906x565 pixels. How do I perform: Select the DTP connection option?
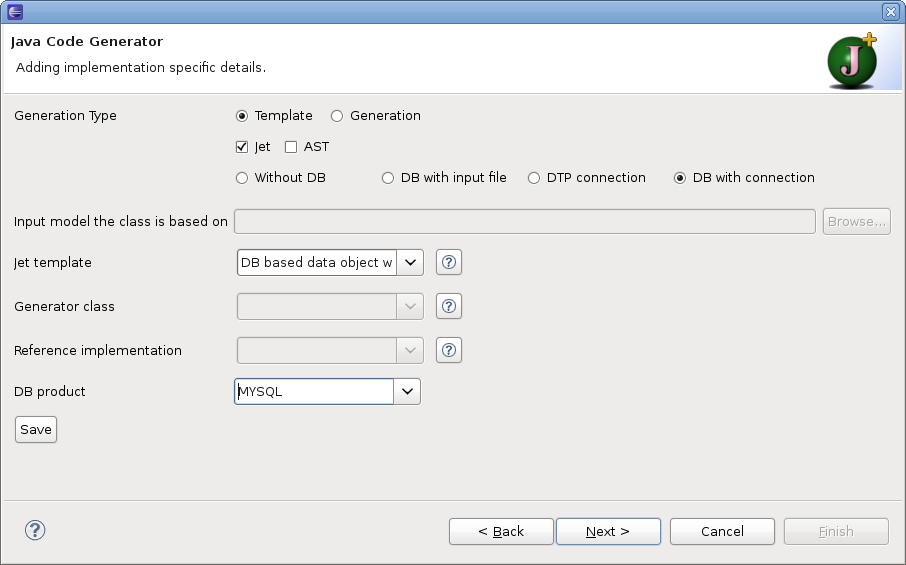534,178
